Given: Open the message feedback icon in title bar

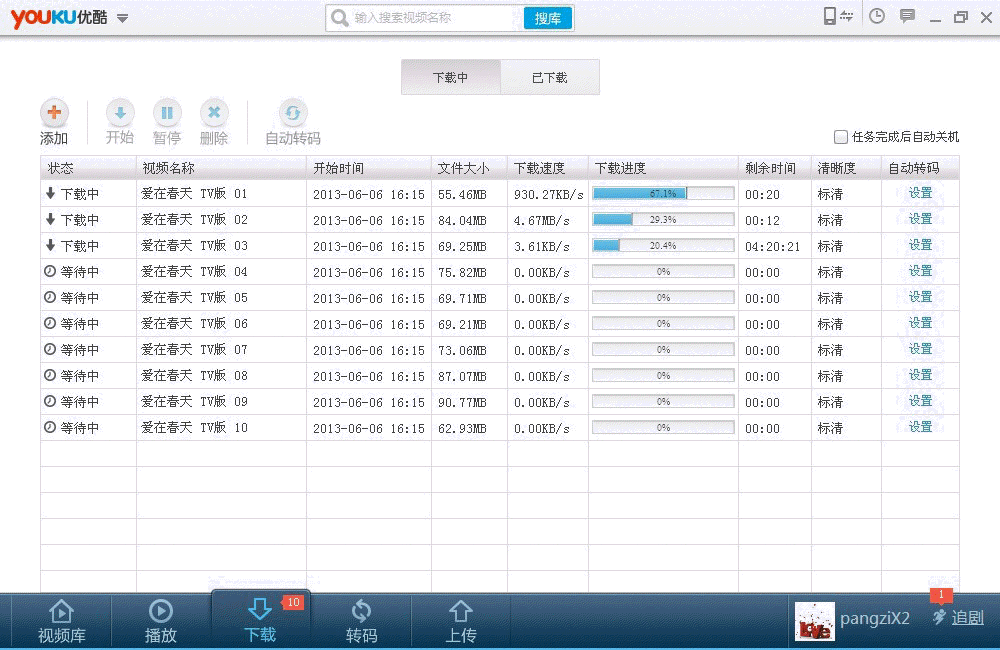Looking at the screenshot, I should tap(907, 16).
